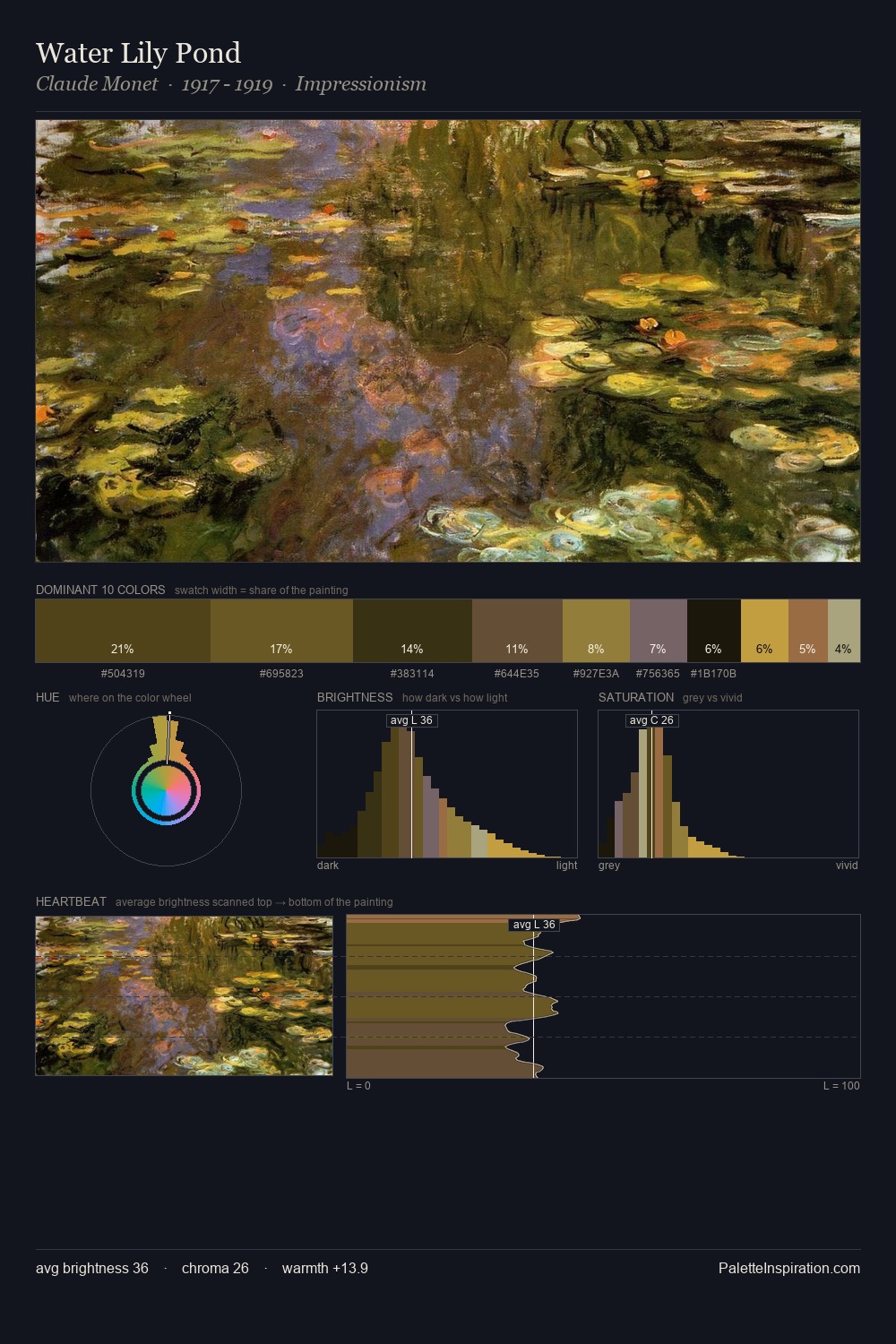Click the 'light' axis label
The image size is (896, 1344).
[567, 866]
